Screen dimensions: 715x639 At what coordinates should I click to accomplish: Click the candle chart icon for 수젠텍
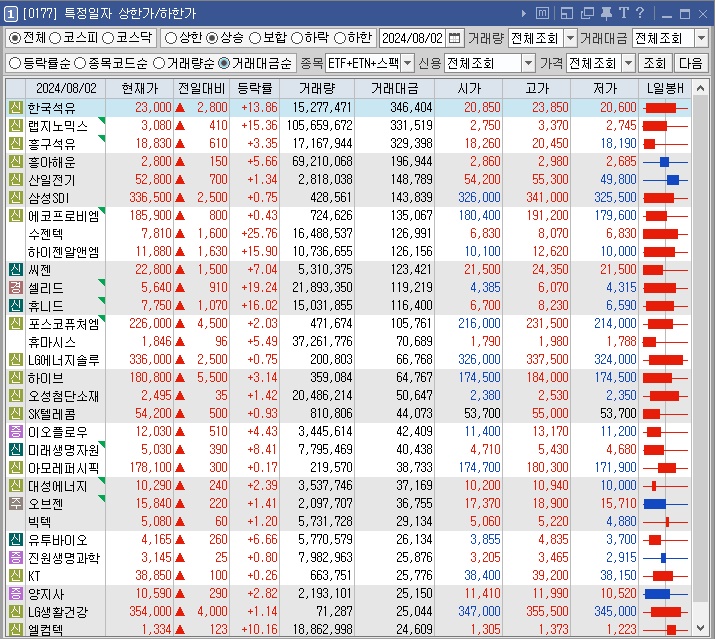[665, 234]
